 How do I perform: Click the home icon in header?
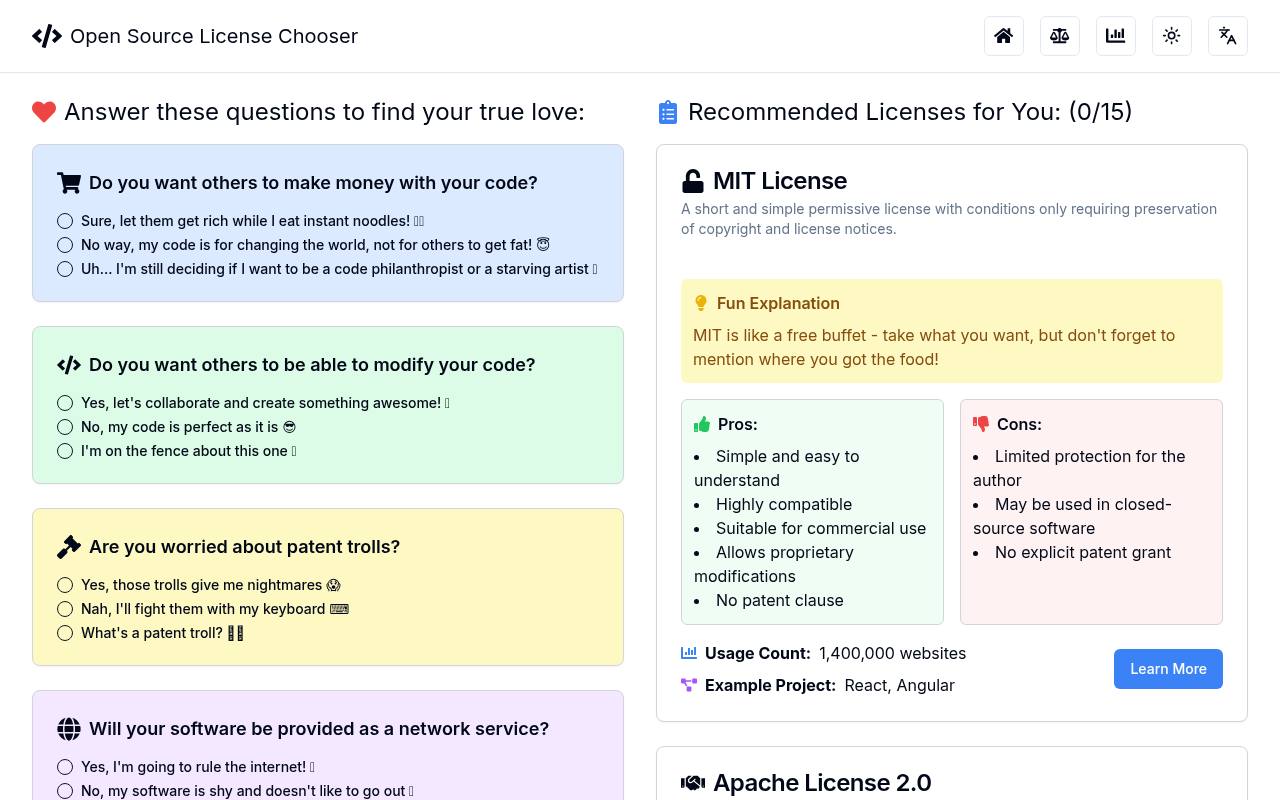click(x=1004, y=36)
